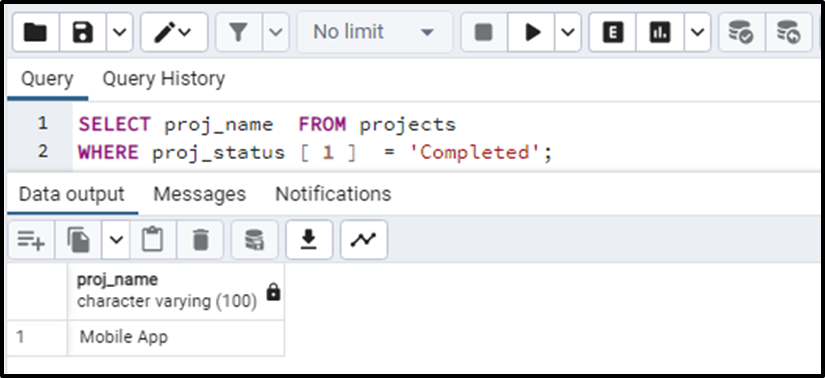Open the edit pencil menu
Image resolution: width=825 pixels, height=378 pixels.
click(174, 33)
